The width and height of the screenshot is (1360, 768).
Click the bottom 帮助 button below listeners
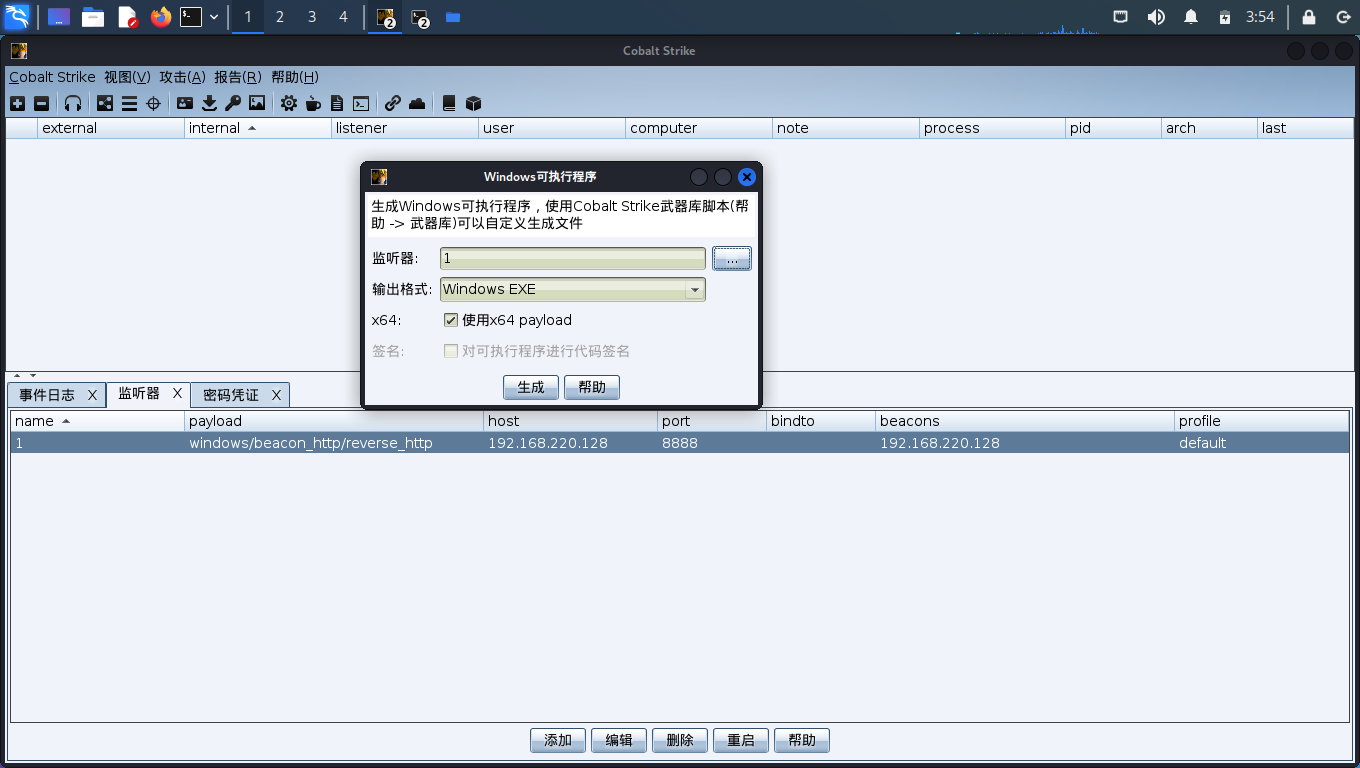coord(802,740)
